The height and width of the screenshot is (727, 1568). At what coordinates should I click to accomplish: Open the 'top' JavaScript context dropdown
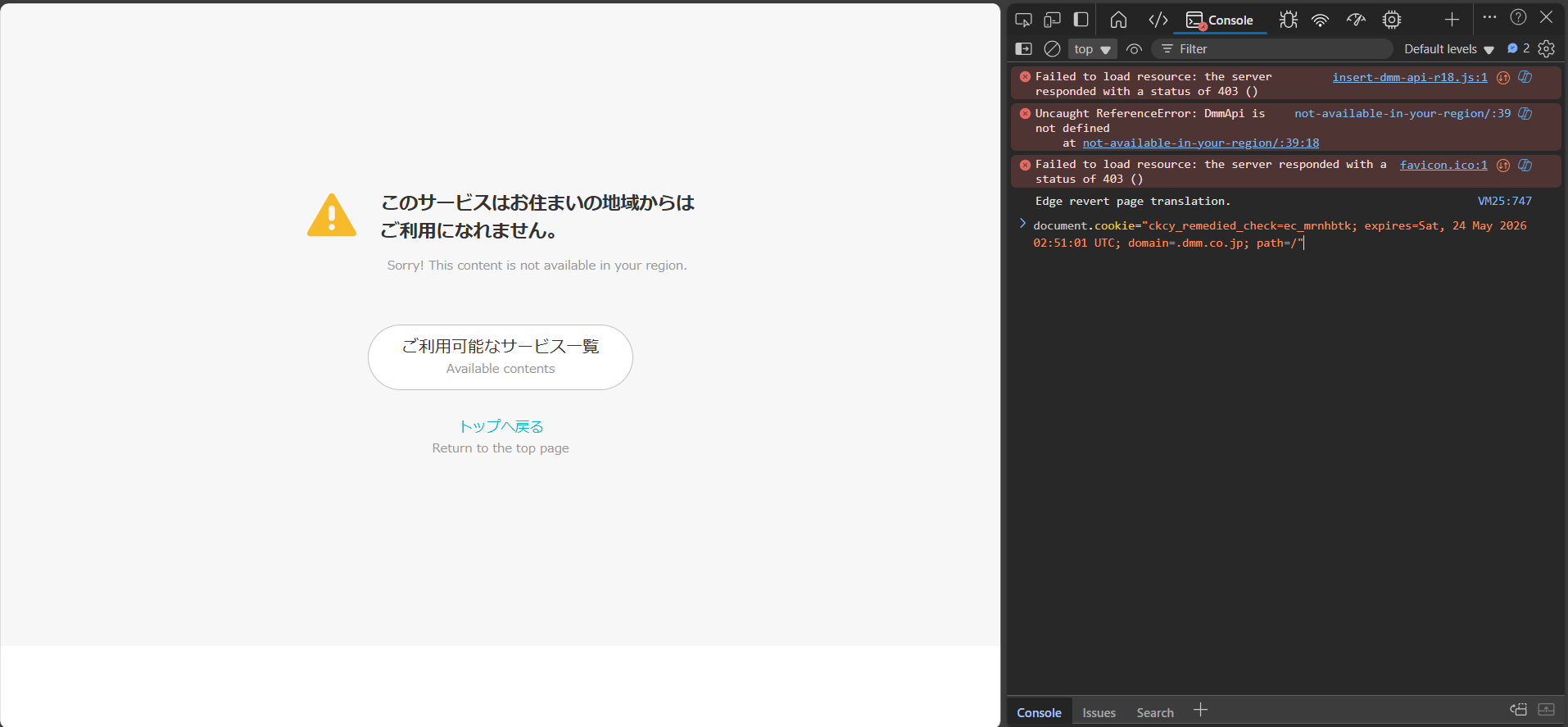(1092, 49)
